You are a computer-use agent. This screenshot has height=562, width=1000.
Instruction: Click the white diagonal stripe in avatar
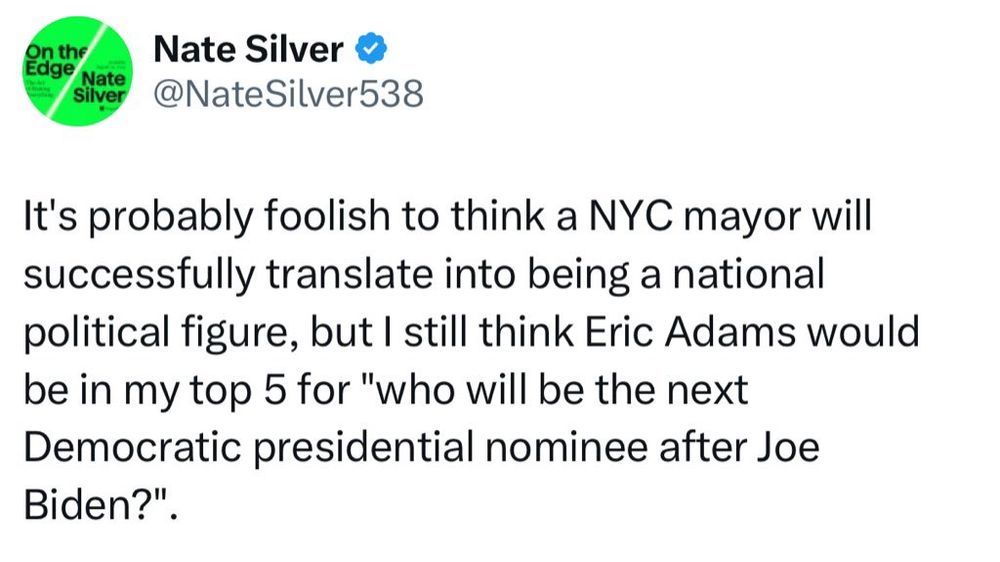click(77, 71)
